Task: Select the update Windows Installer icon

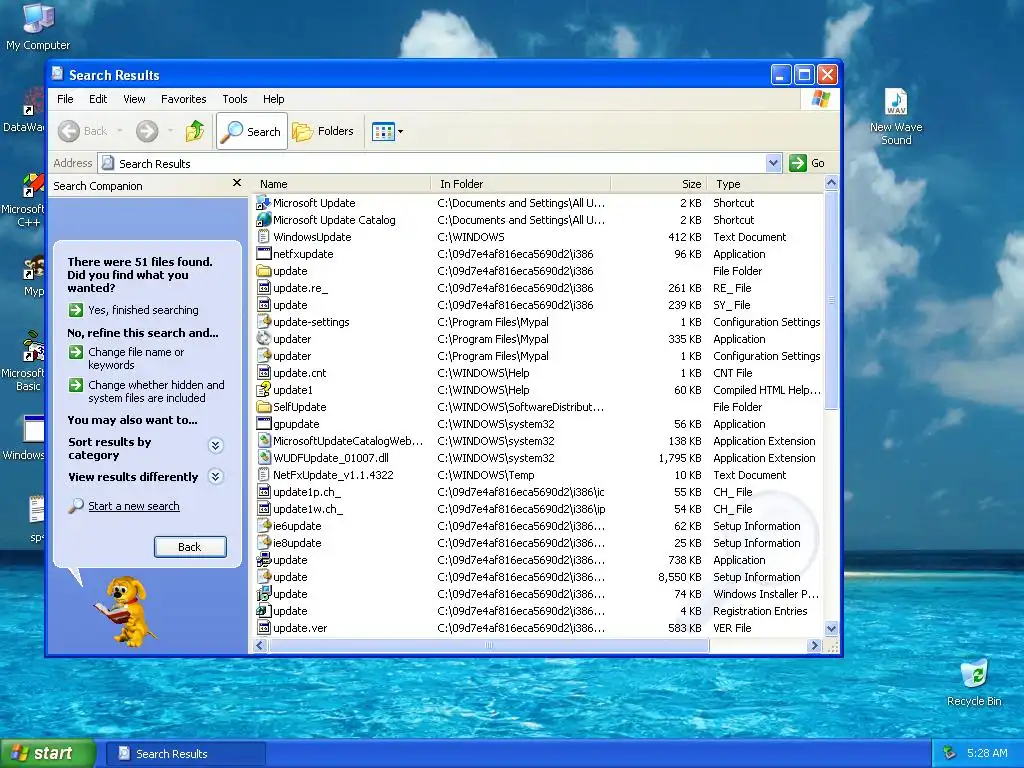Action: (x=264, y=594)
